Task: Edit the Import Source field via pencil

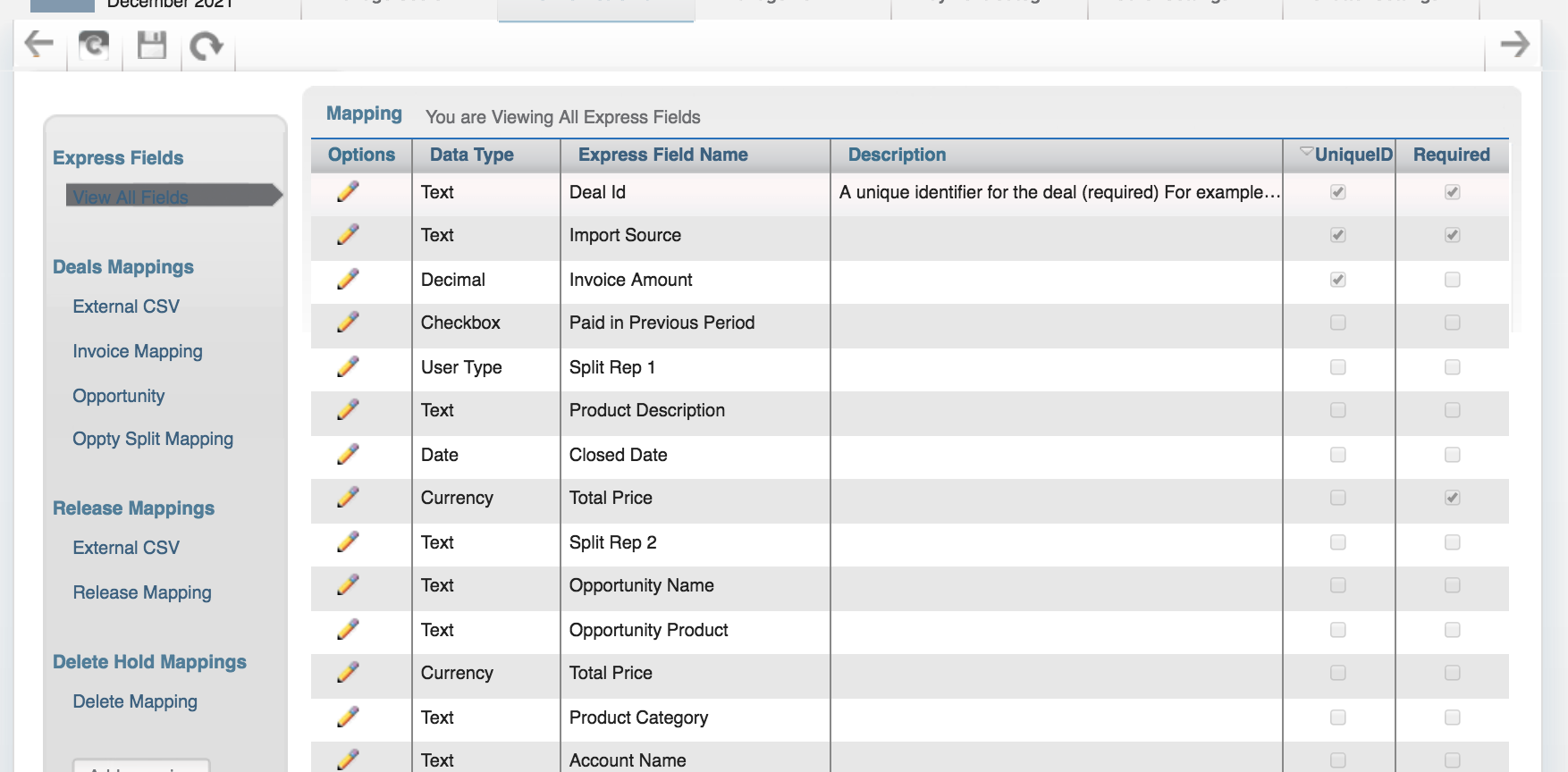Action: (x=348, y=234)
